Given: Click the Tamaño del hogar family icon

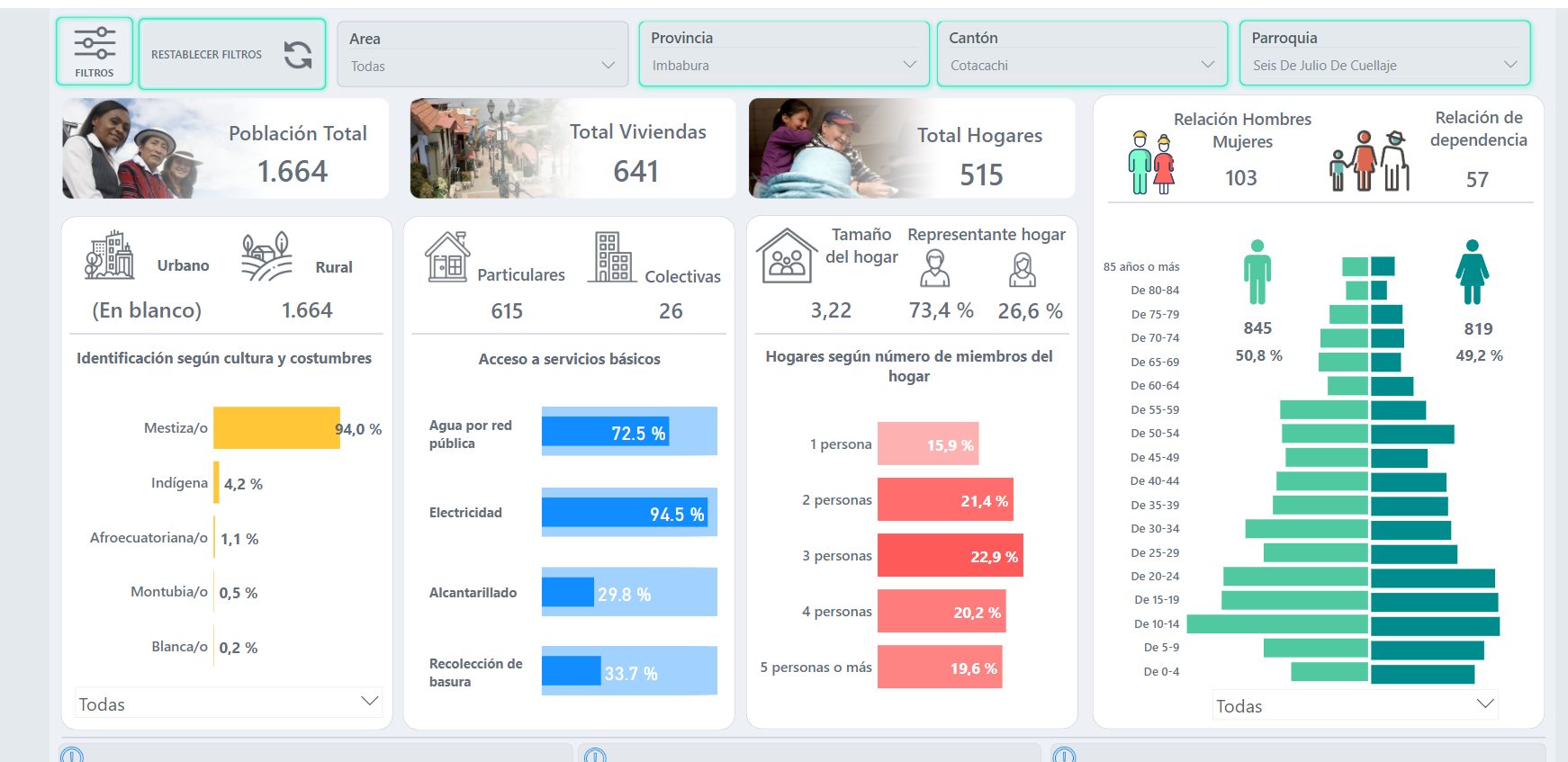Looking at the screenshot, I should click(787, 256).
